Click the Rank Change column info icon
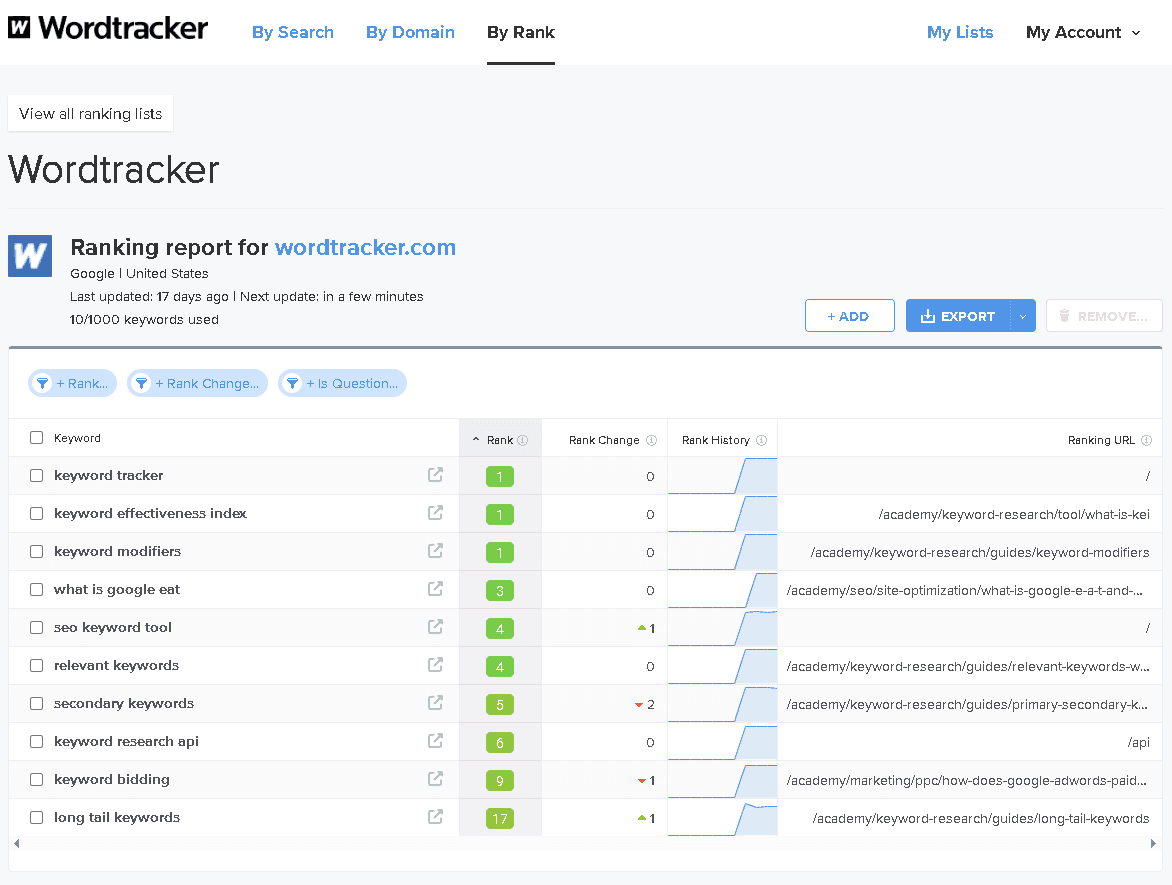 (651, 440)
